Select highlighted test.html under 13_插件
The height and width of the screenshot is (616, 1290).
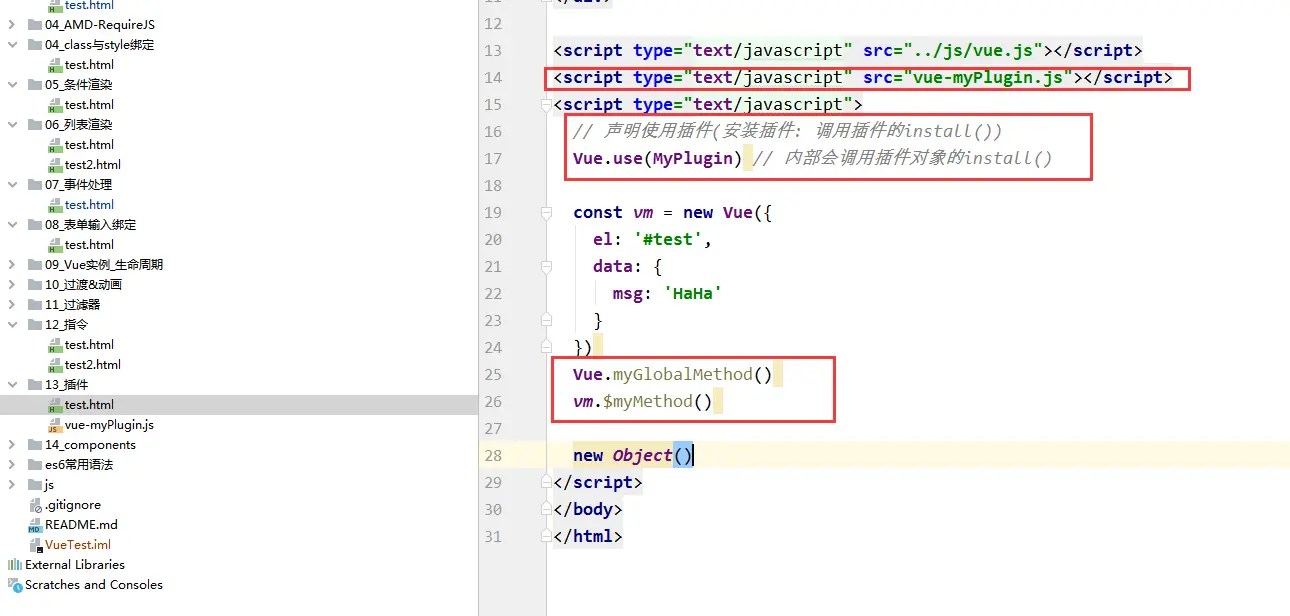pos(90,405)
